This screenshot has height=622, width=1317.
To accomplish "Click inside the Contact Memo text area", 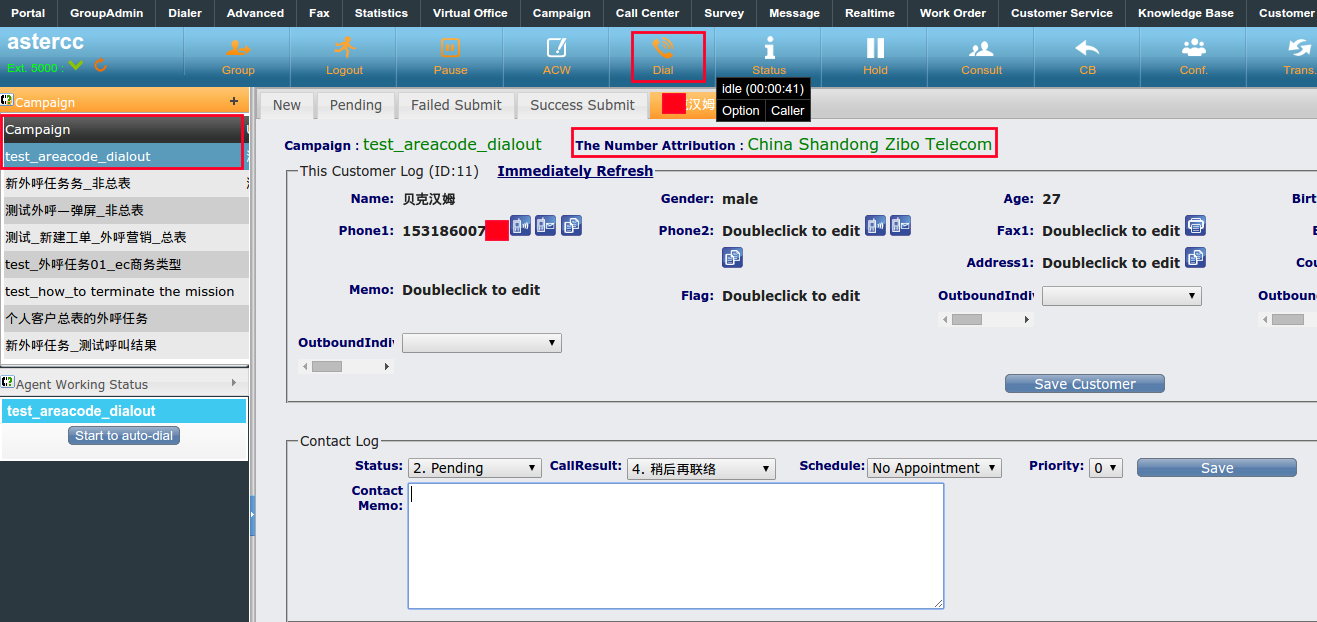I will click(675, 545).
